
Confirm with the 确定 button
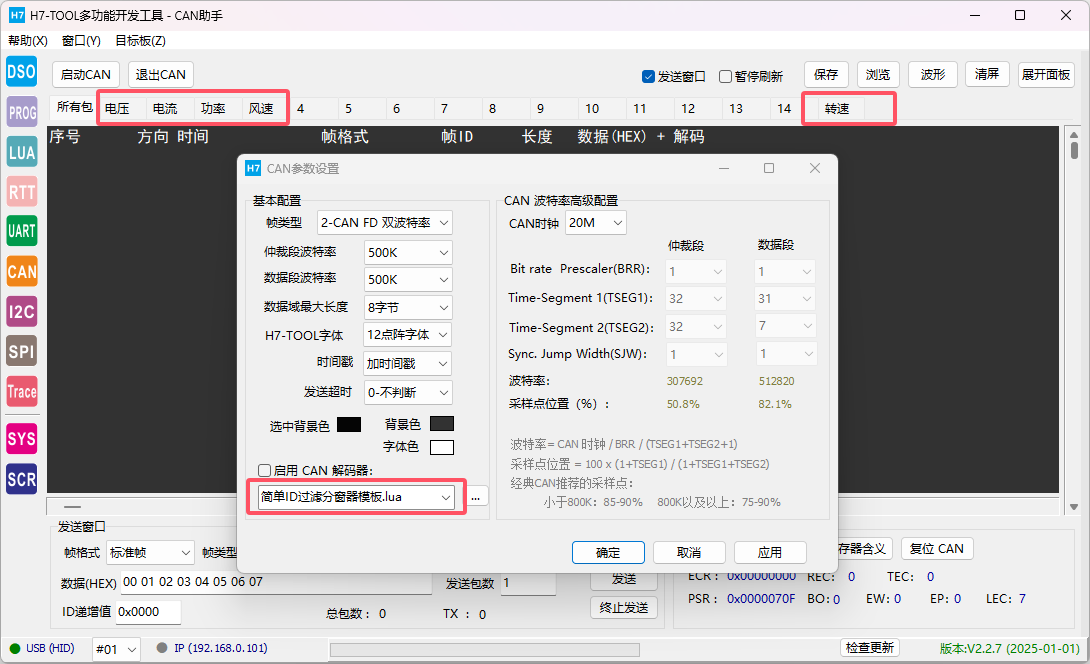pyautogui.click(x=608, y=552)
